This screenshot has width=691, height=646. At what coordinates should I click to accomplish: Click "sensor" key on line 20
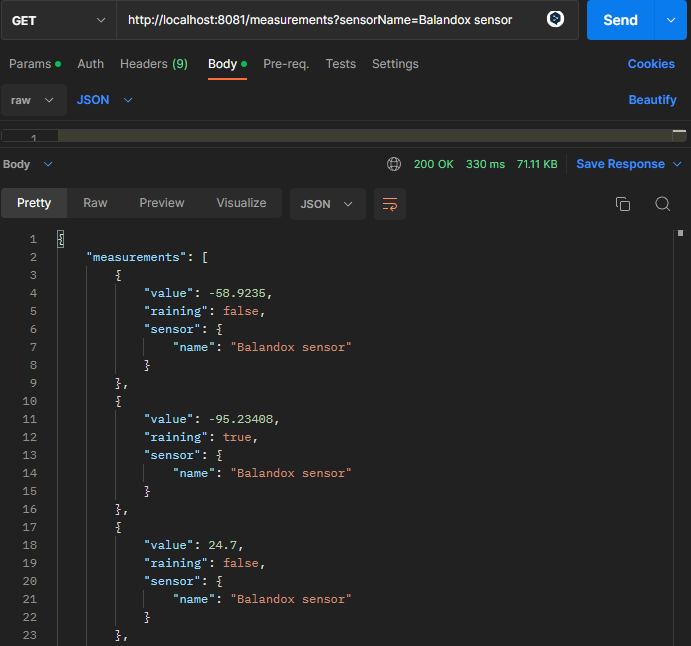point(172,582)
